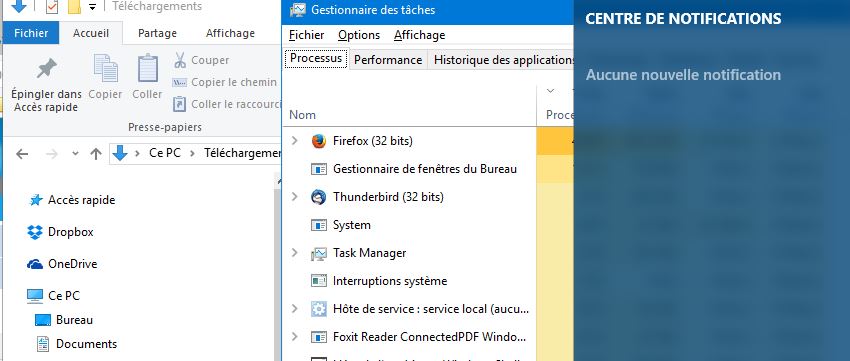
Task: Select Gestionnaire de fenêtres du Bureau text
Action: click(425, 169)
